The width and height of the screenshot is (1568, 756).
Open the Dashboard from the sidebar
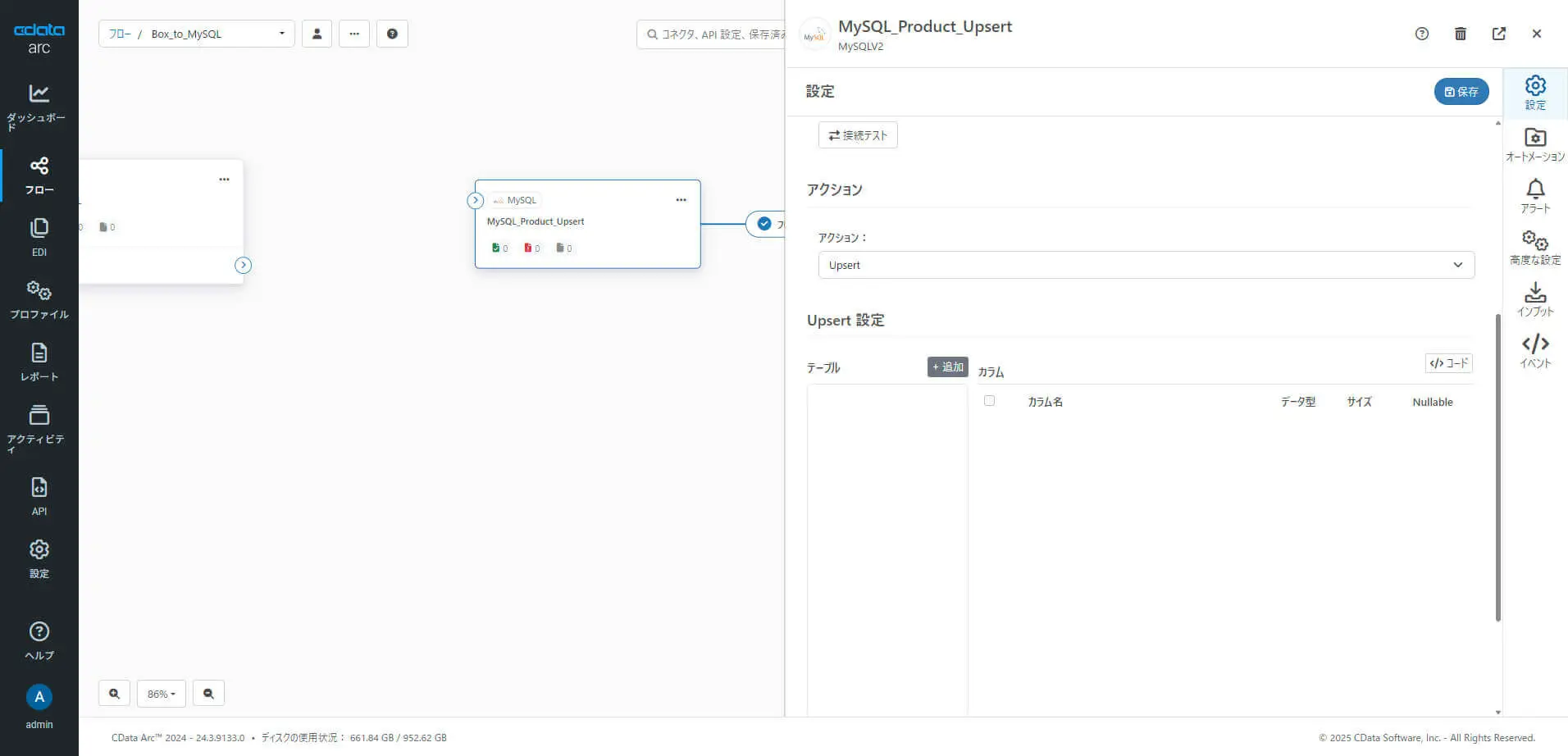pyautogui.click(x=39, y=106)
